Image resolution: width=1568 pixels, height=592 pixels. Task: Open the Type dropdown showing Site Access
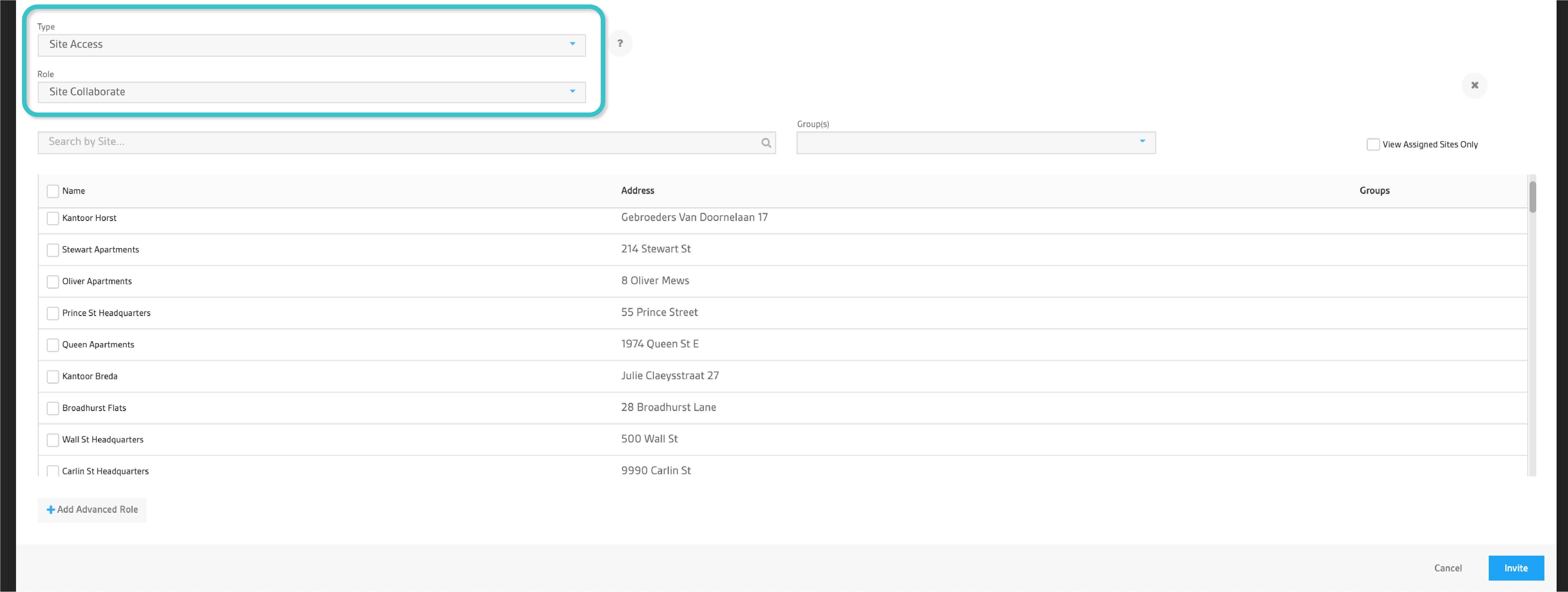[312, 45]
